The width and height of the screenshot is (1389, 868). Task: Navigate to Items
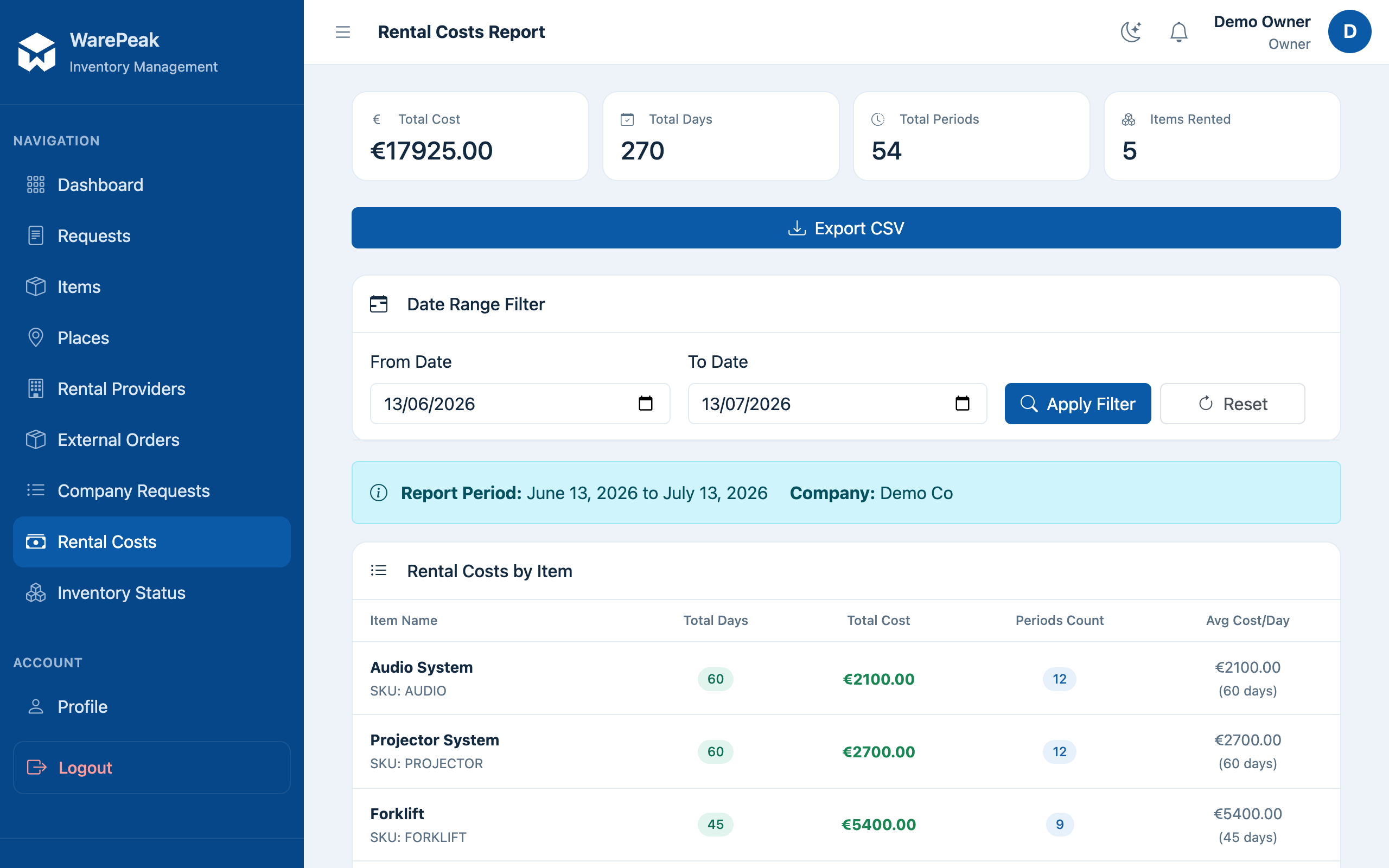[x=151, y=286]
